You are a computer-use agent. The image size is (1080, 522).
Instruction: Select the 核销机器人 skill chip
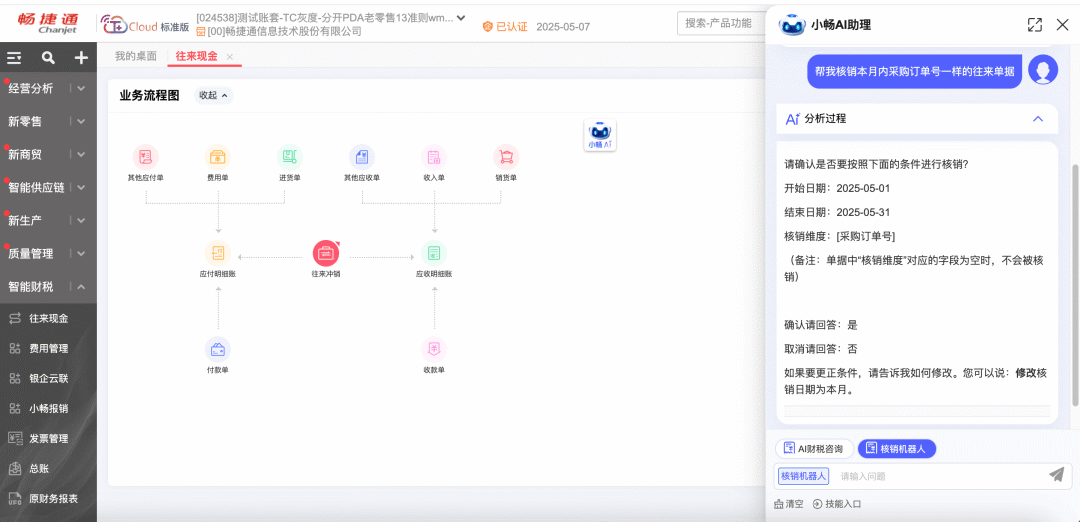896,449
